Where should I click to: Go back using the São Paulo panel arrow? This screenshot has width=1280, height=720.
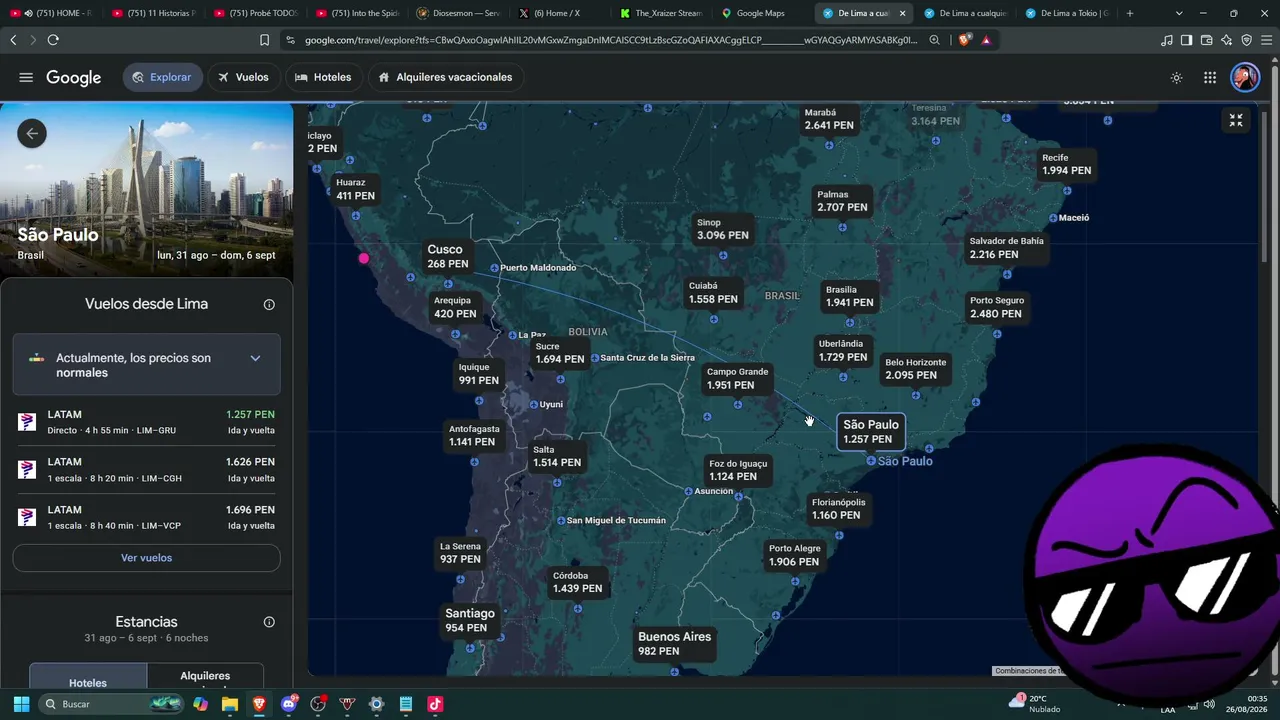click(32, 133)
